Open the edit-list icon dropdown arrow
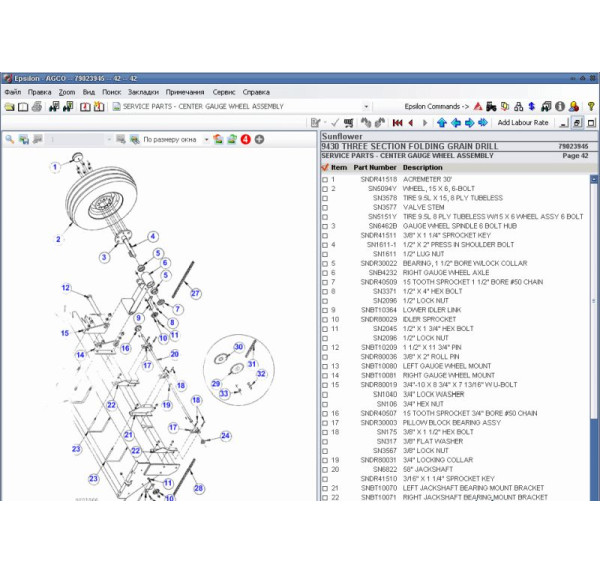The height and width of the screenshot is (573, 600). point(325,123)
